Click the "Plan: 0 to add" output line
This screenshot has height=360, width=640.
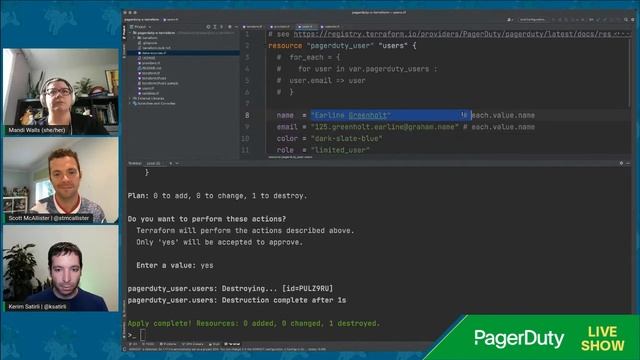(x=217, y=196)
